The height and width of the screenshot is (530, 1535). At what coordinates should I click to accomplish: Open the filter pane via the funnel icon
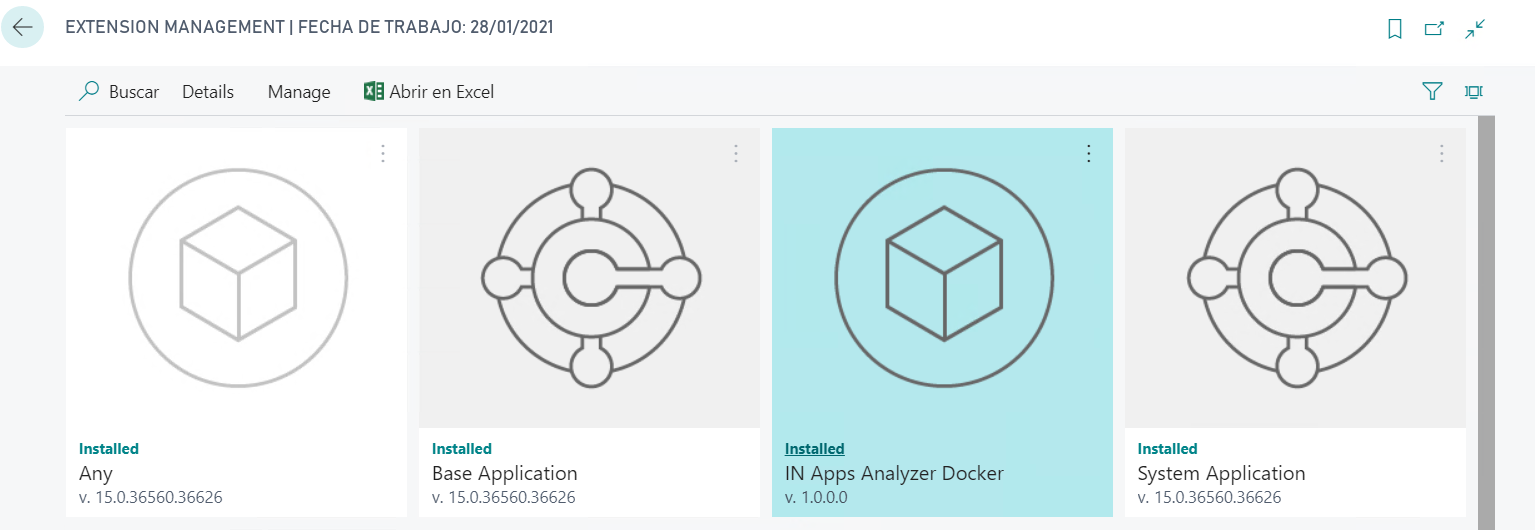[1432, 91]
